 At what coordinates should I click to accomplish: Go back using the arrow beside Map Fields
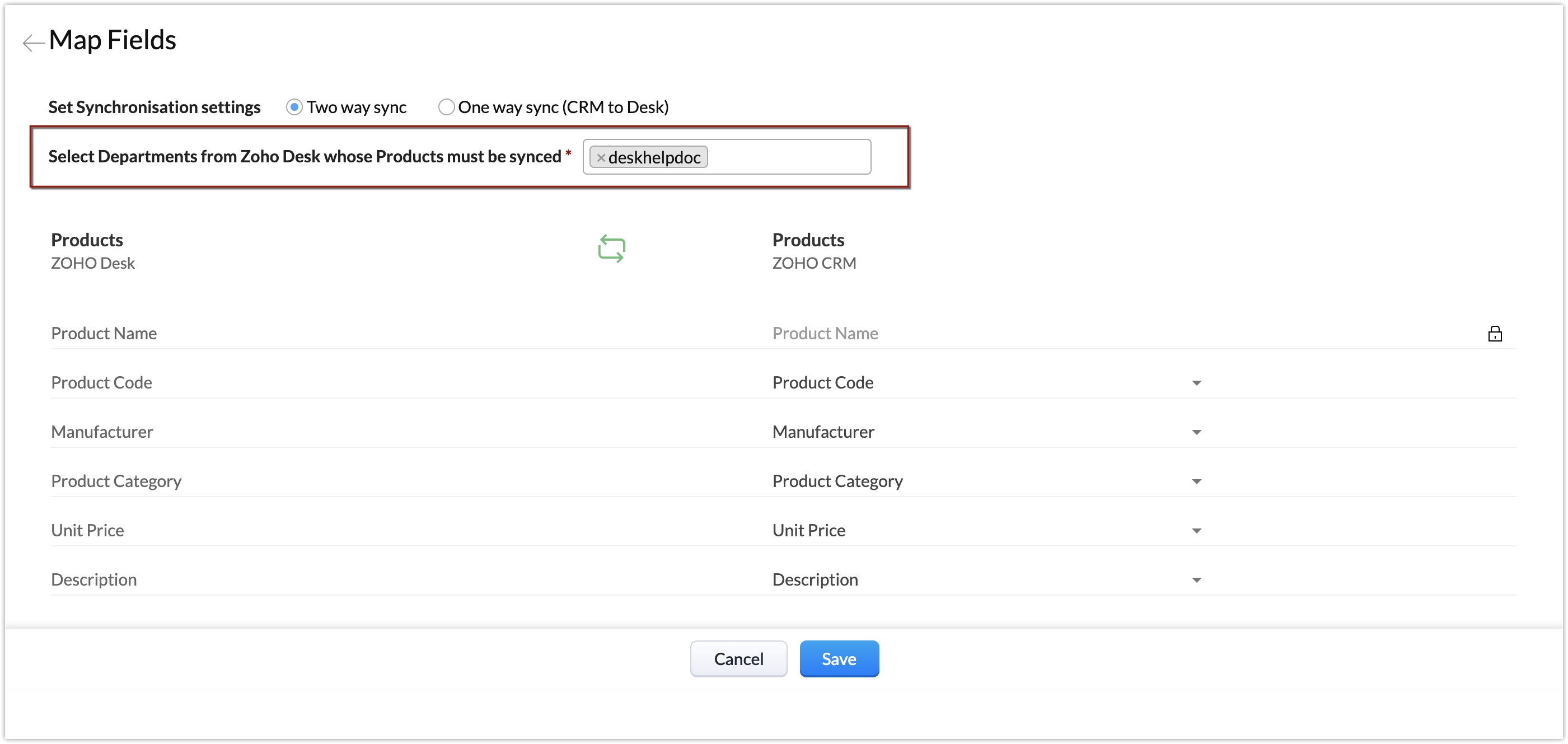point(34,43)
